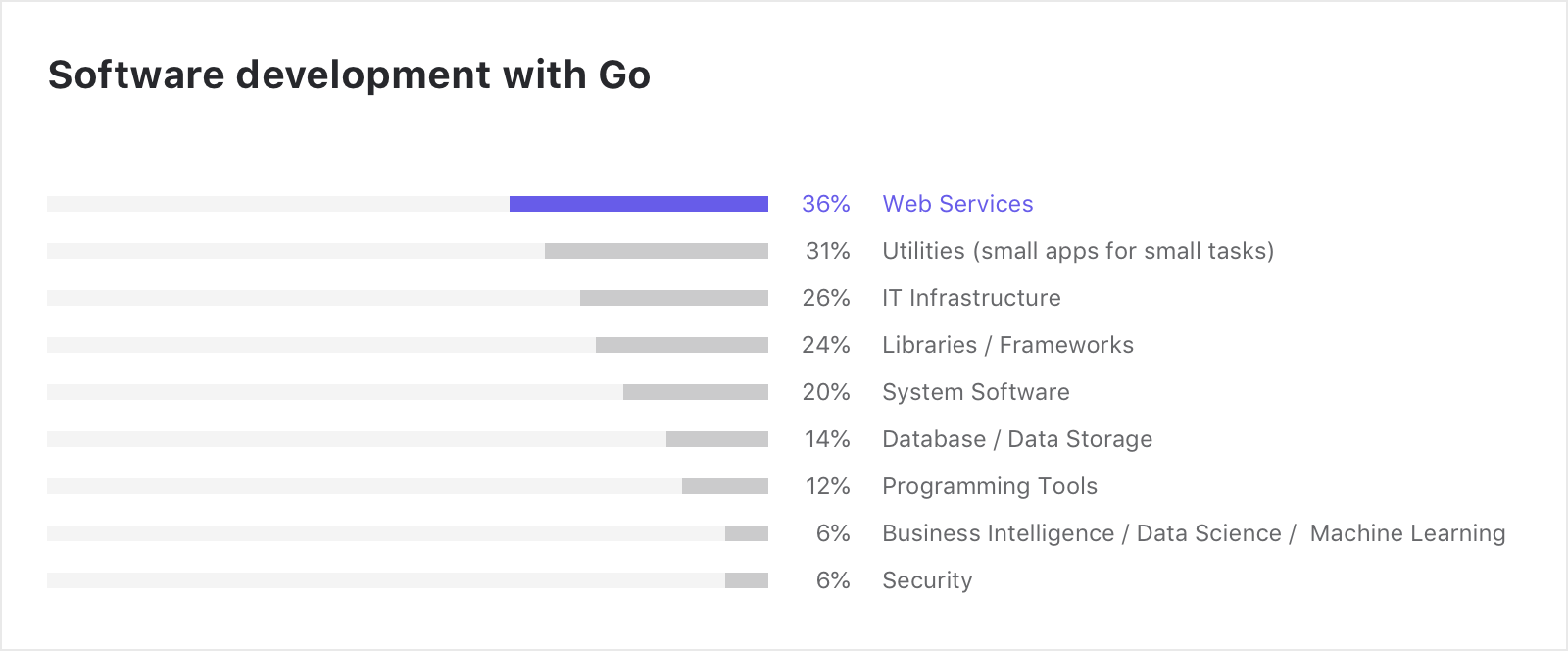Select the Security label
1568x651 pixels.
point(927,580)
